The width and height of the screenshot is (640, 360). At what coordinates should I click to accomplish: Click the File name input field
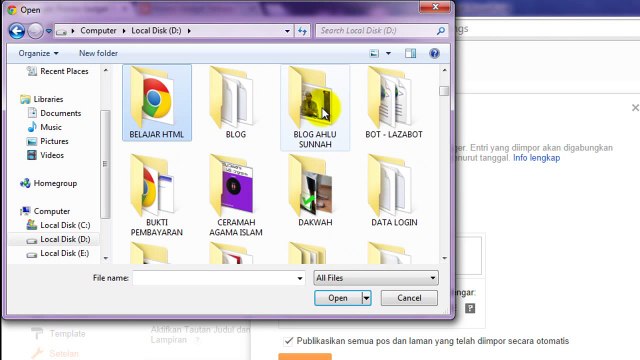(x=215, y=278)
